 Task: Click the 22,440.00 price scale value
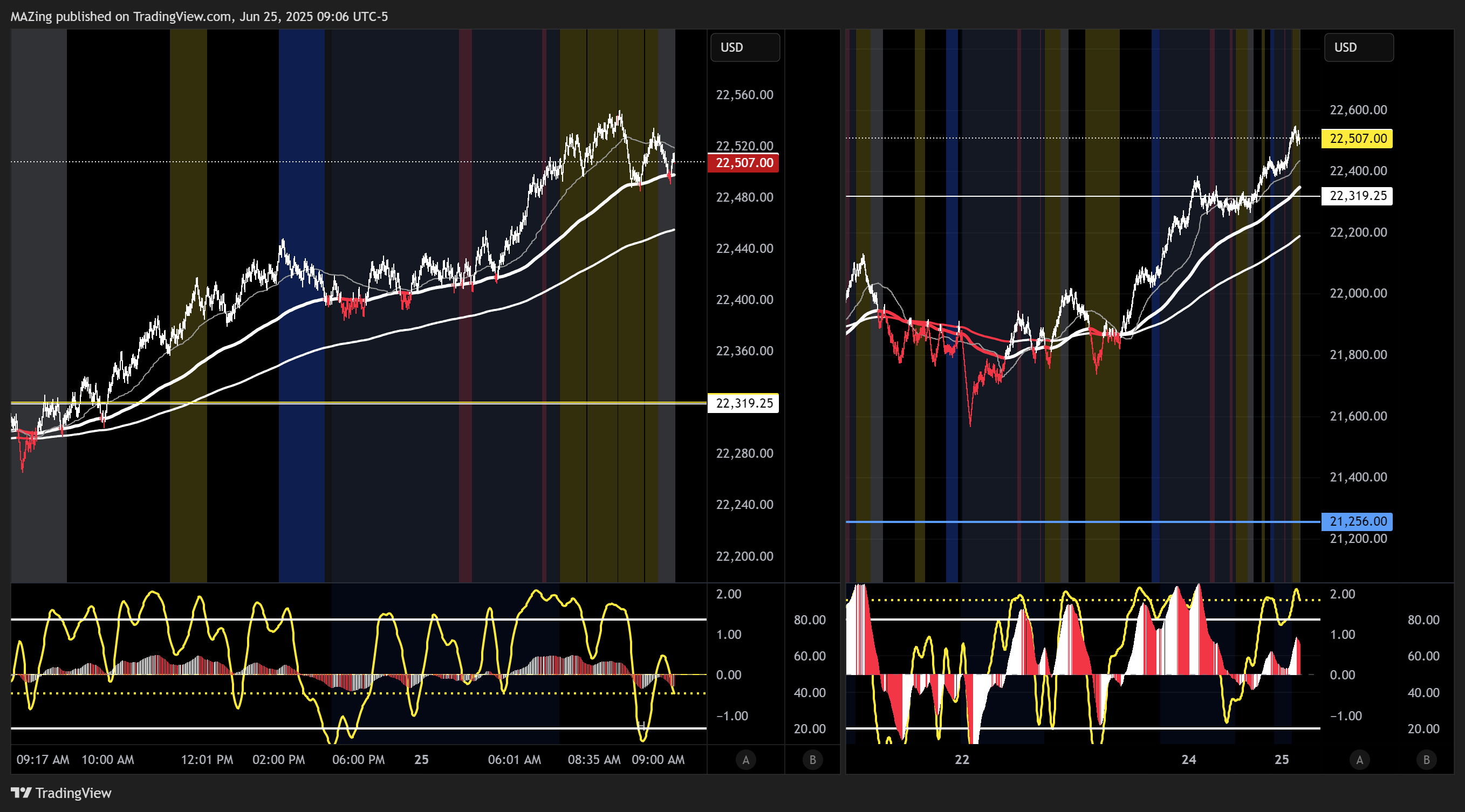click(x=744, y=249)
